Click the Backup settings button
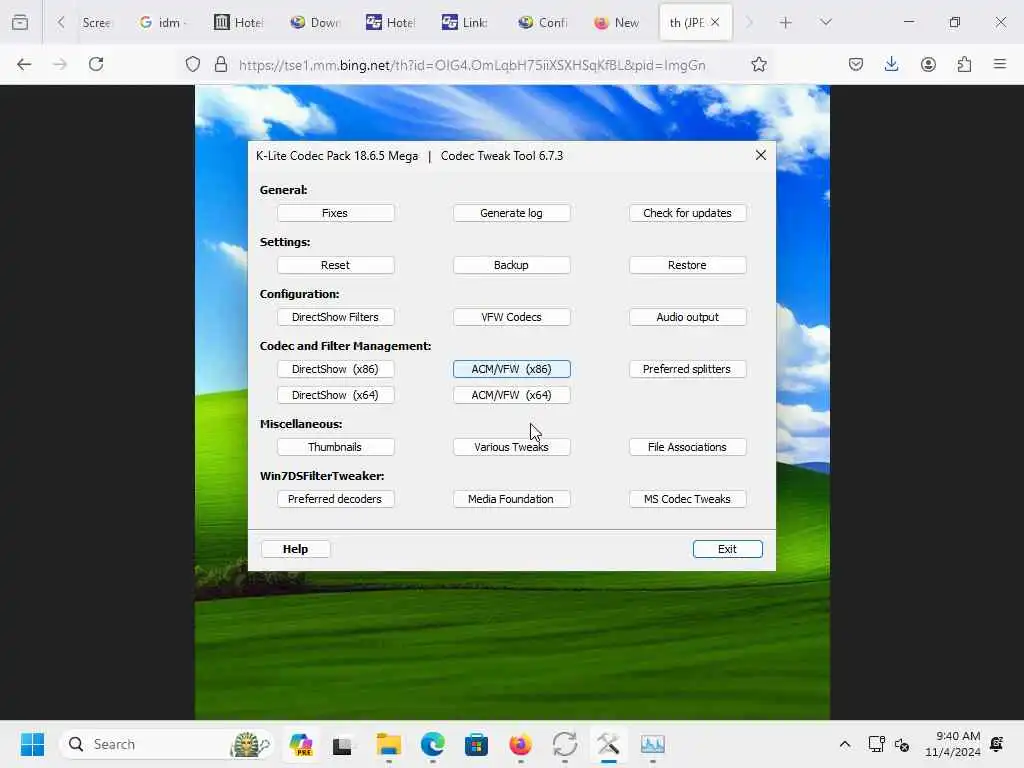 point(511,265)
